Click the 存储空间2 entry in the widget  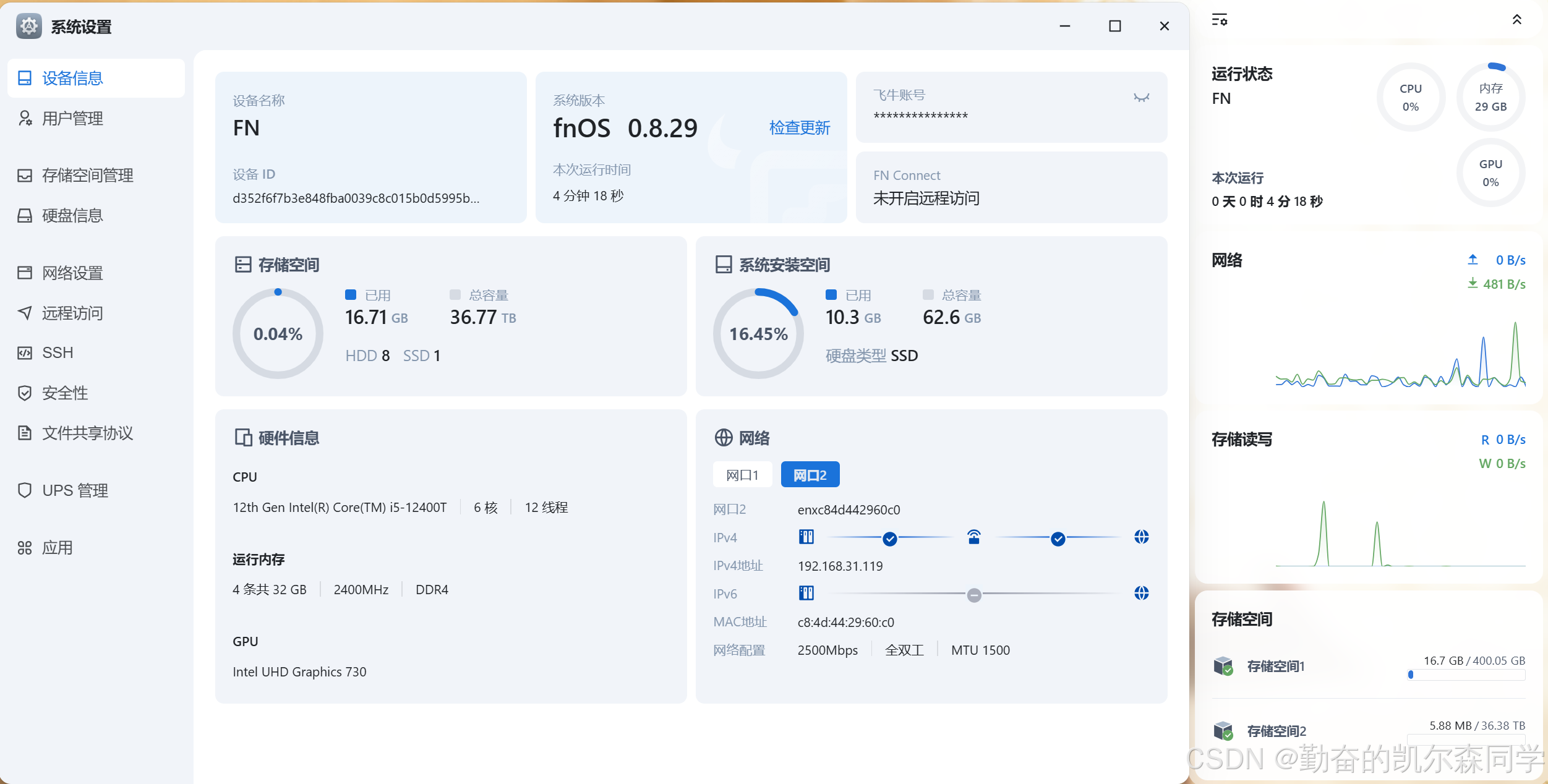(x=1276, y=731)
